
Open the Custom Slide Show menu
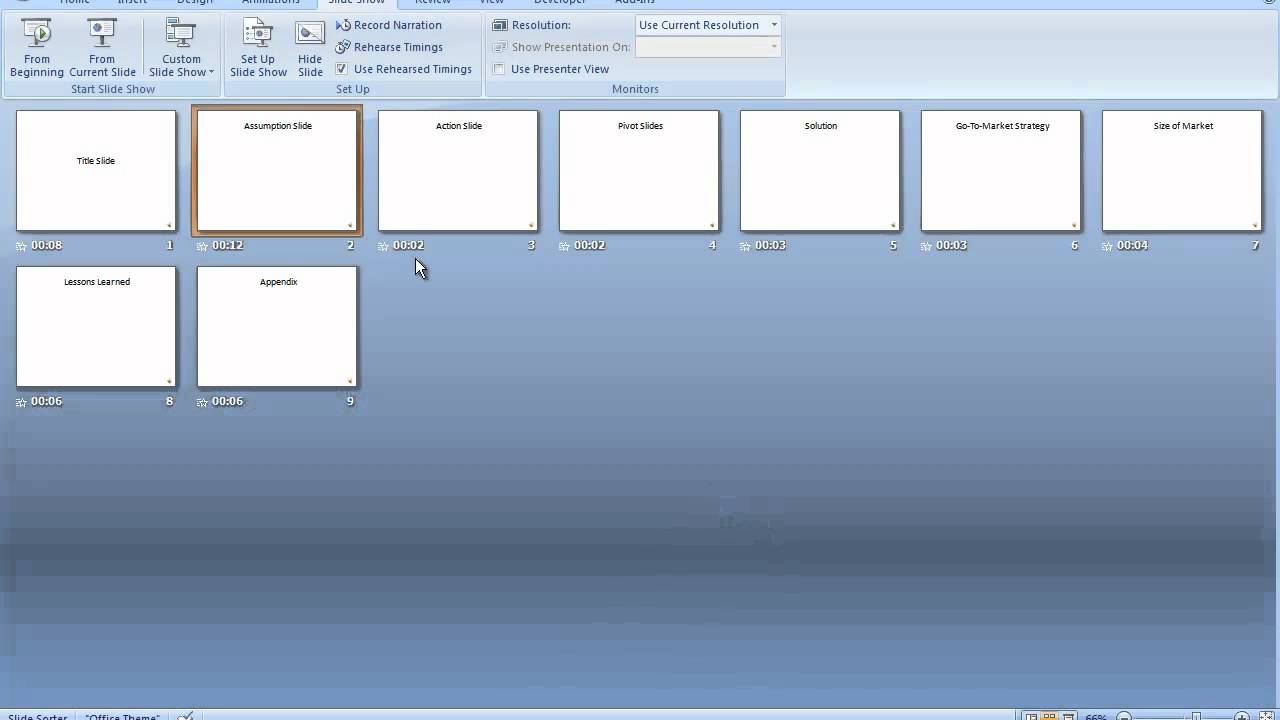pyautogui.click(x=181, y=48)
